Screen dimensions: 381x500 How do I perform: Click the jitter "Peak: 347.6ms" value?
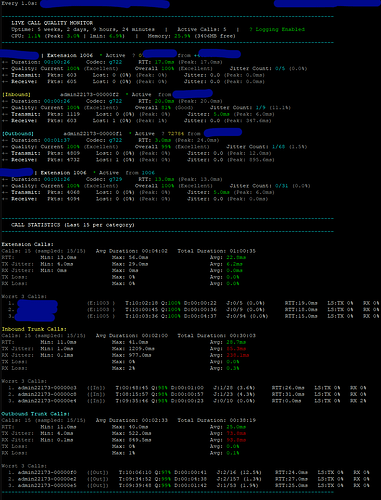(249, 121)
